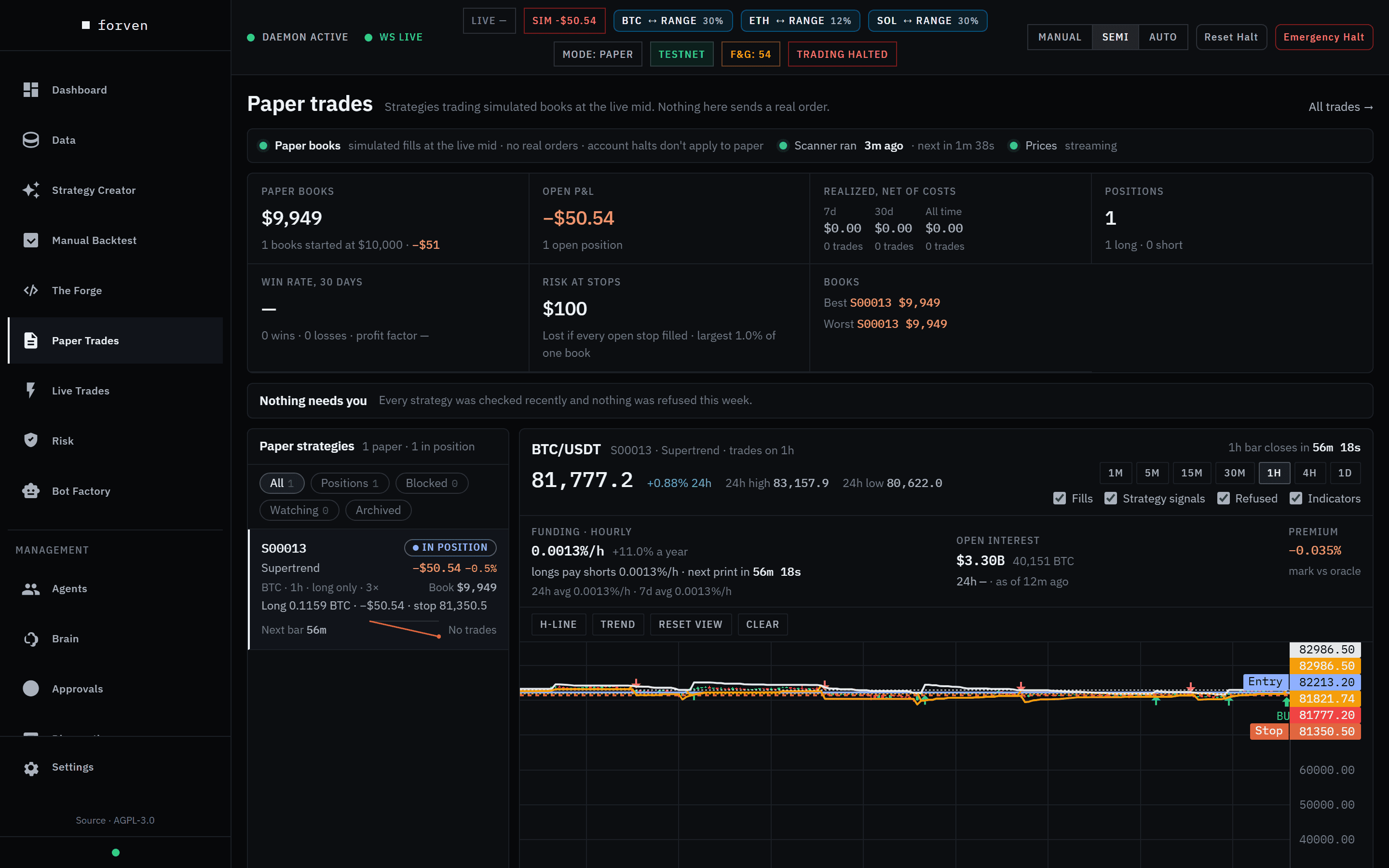This screenshot has width=1389, height=868.
Task: Click the Entry price marker label
Action: coord(1265,682)
